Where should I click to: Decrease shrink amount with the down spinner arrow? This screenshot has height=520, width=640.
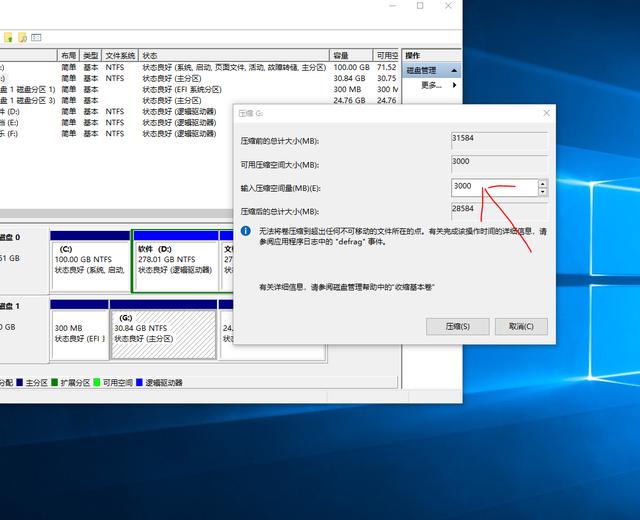coord(543,192)
